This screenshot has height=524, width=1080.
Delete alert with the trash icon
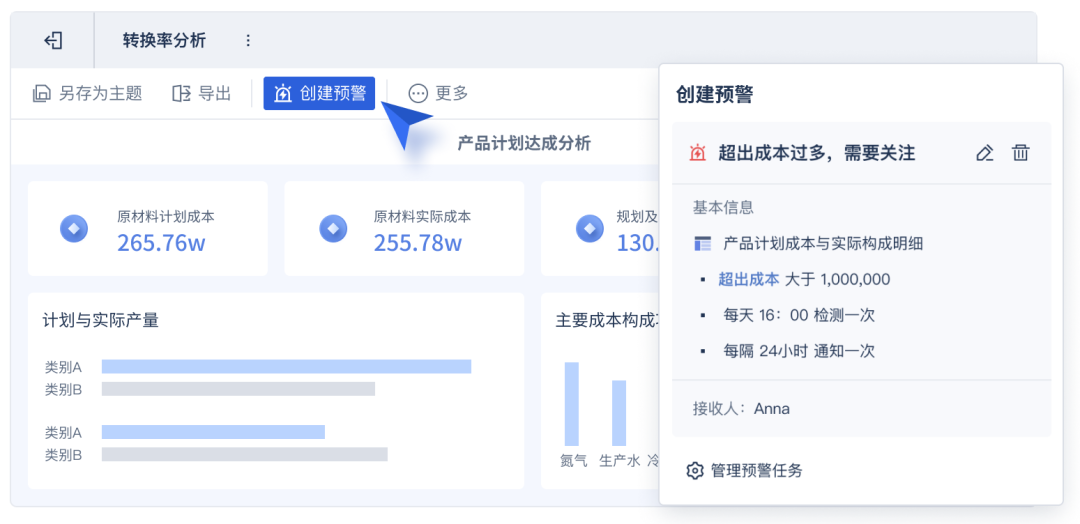click(x=1020, y=153)
